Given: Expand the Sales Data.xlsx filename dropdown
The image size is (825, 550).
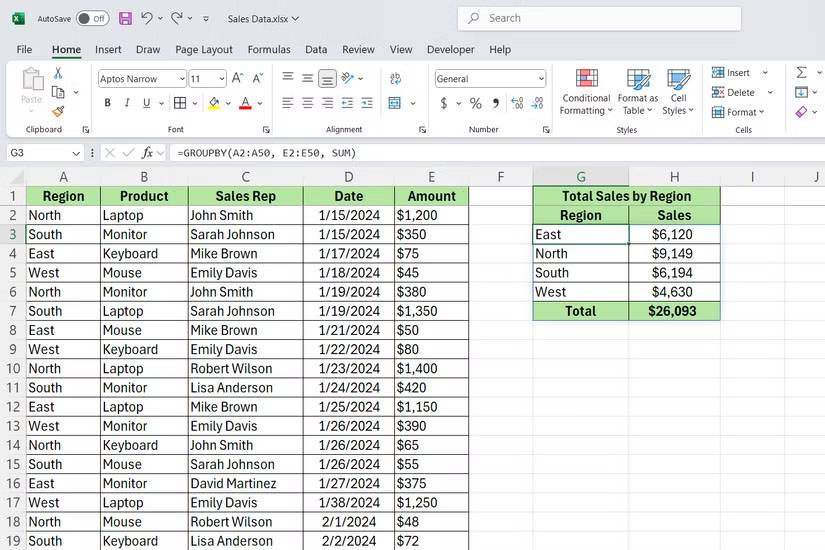Looking at the screenshot, I should pos(296,18).
